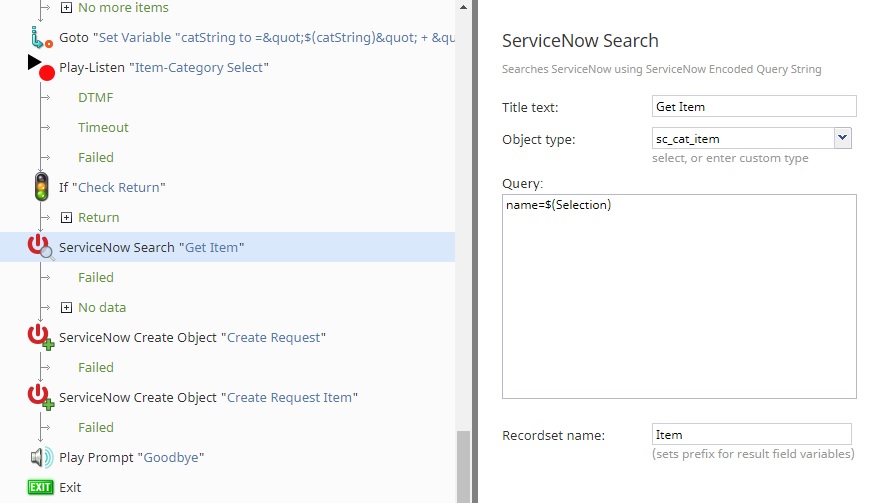Select the Goto Set Variable step
The width and height of the screenshot is (895, 503).
[x=257, y=38]
